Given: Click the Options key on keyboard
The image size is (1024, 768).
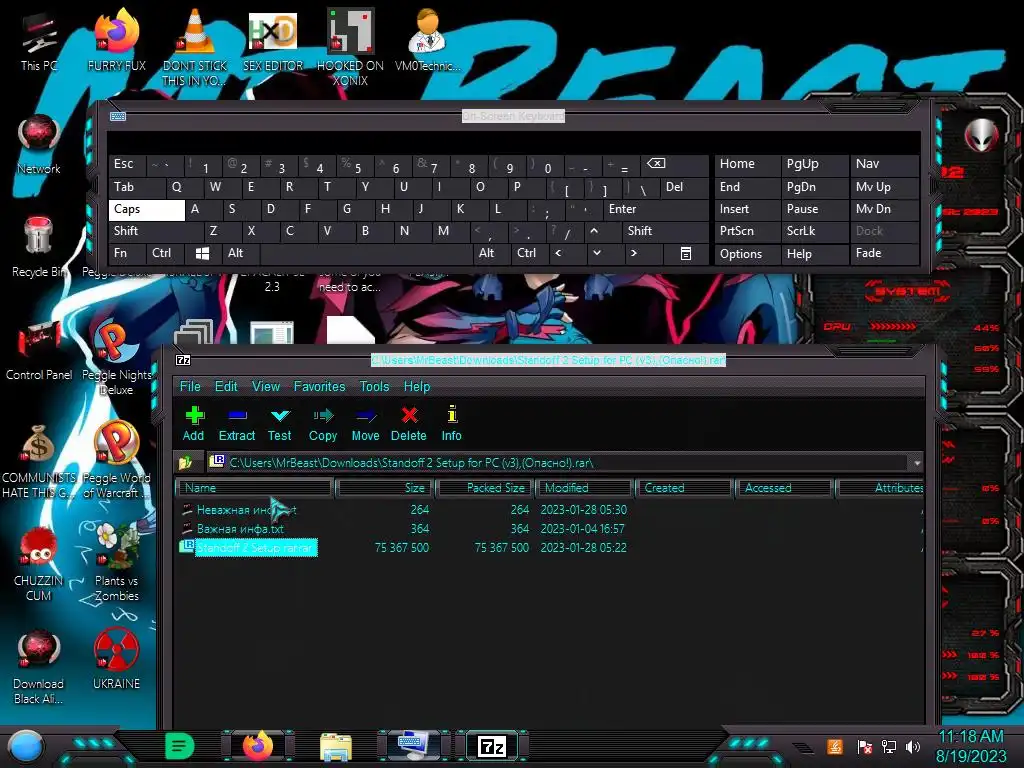Looking at the screenshot, I should coord(747,254).
